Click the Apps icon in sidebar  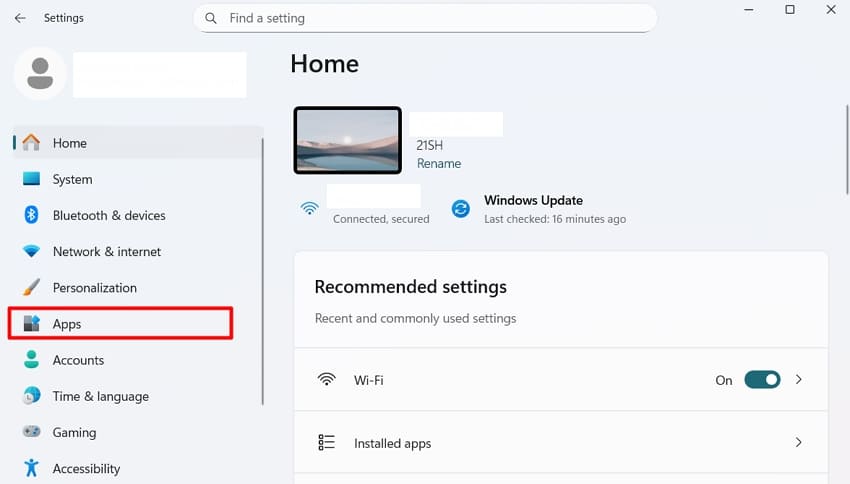31,324
